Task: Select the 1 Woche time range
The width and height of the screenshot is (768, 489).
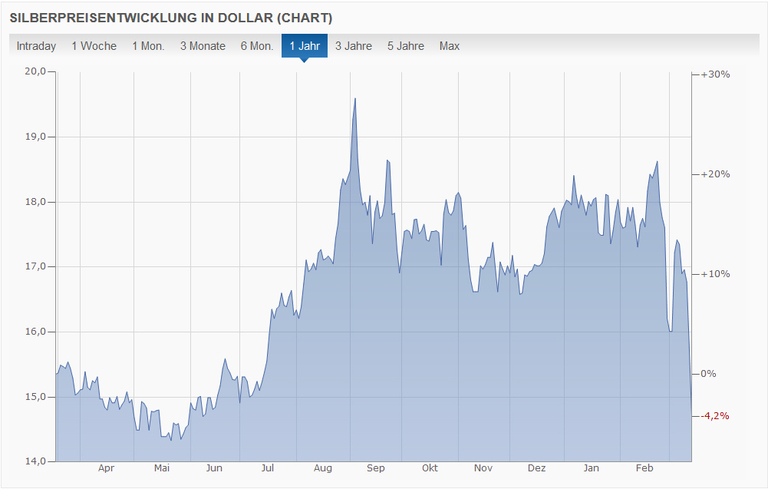Action: coord(94,46)
